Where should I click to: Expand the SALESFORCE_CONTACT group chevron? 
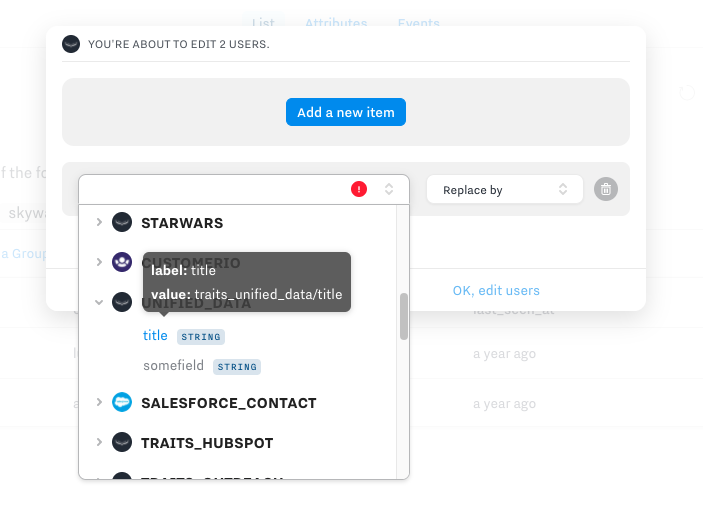pyautogui.click(x=99, y=402)
